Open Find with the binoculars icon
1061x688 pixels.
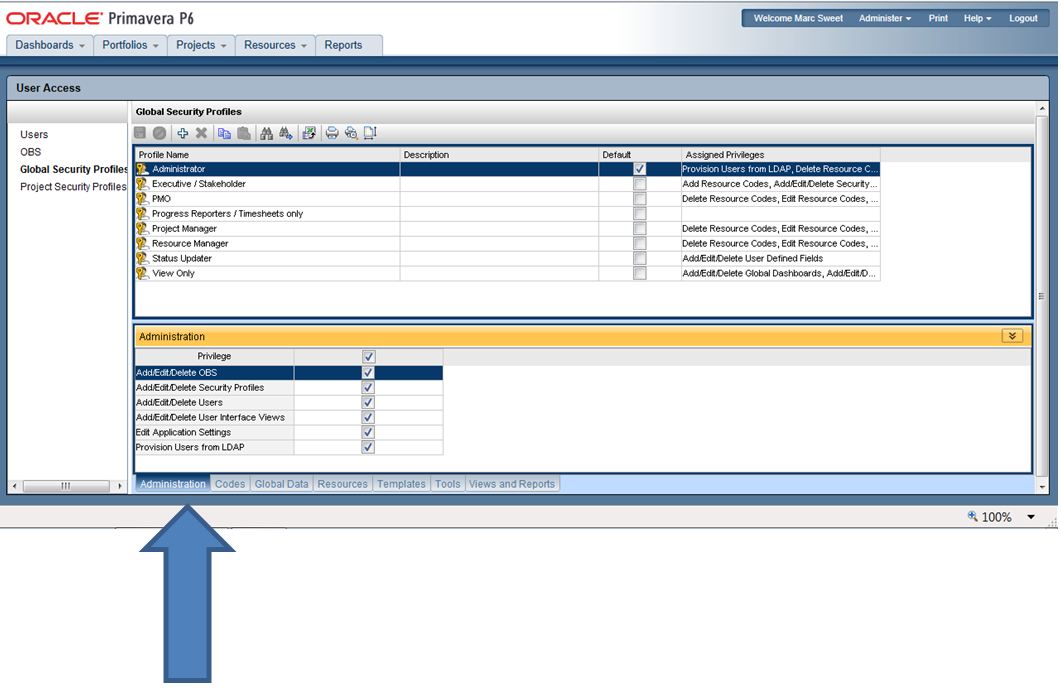tap(267, 133)
